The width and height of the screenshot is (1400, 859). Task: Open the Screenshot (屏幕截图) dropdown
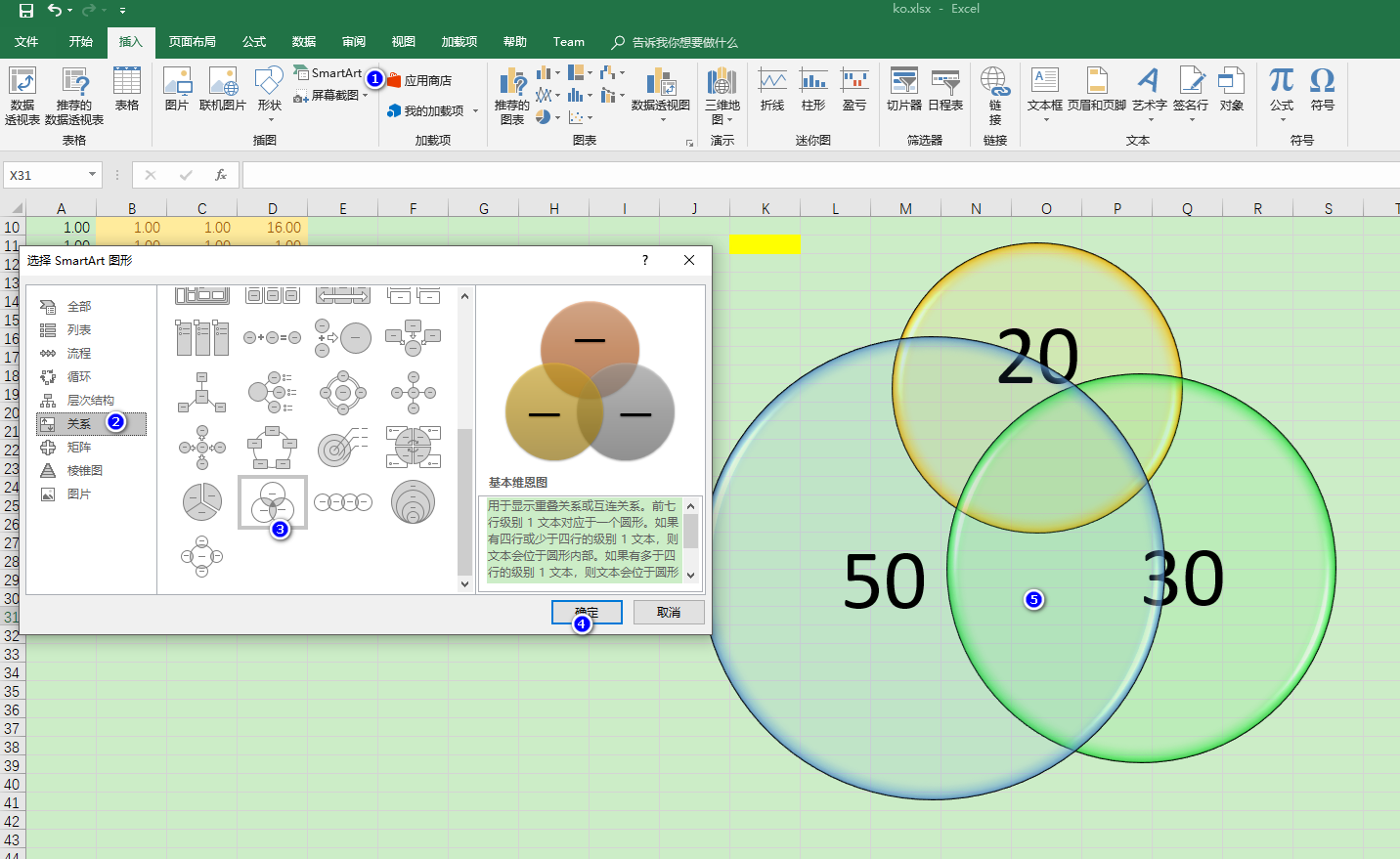click(x=330, y=96)
